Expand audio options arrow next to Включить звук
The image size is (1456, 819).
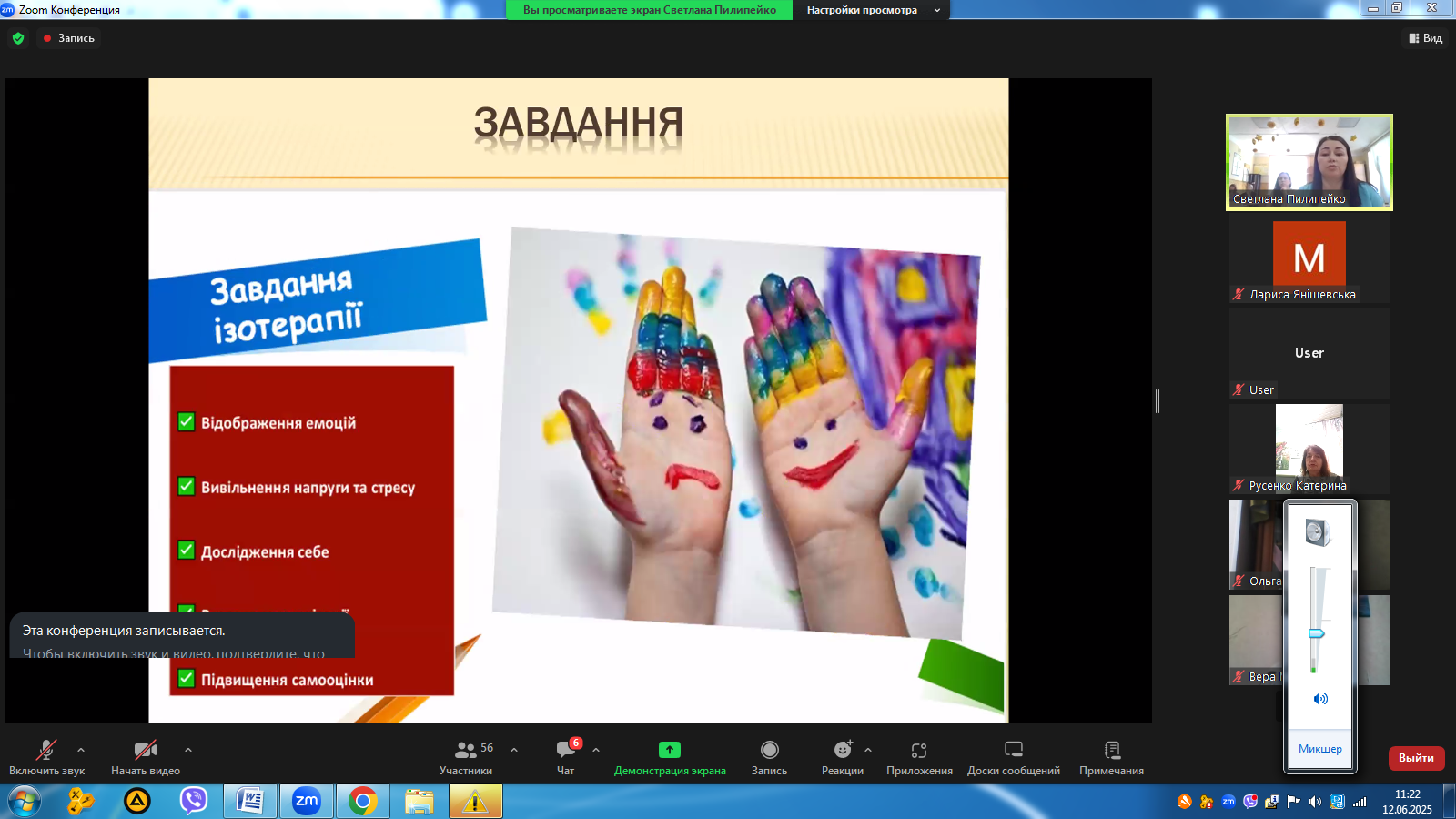(x=81, y=750)
